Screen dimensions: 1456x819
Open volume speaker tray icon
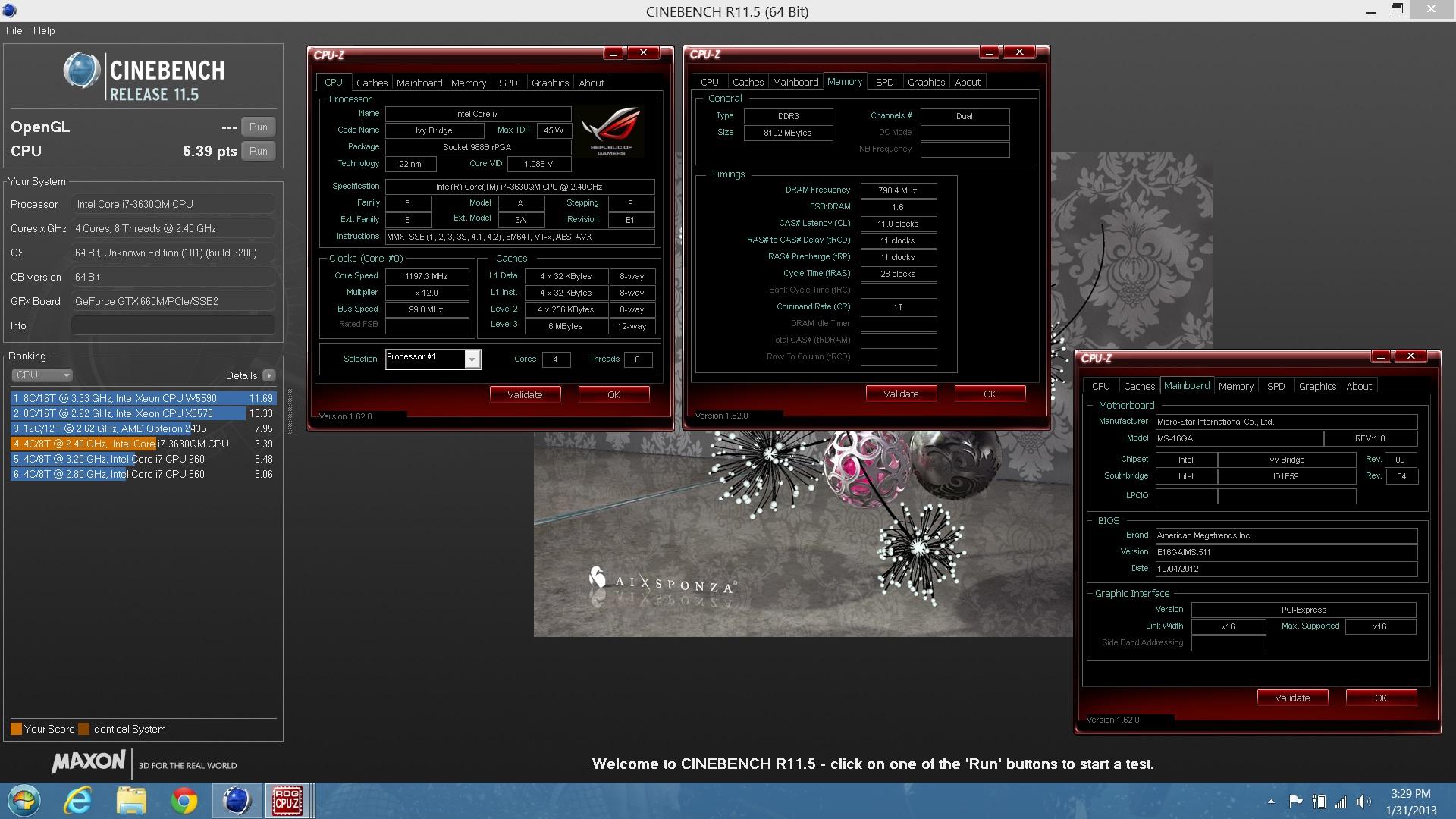point(1364,802)
